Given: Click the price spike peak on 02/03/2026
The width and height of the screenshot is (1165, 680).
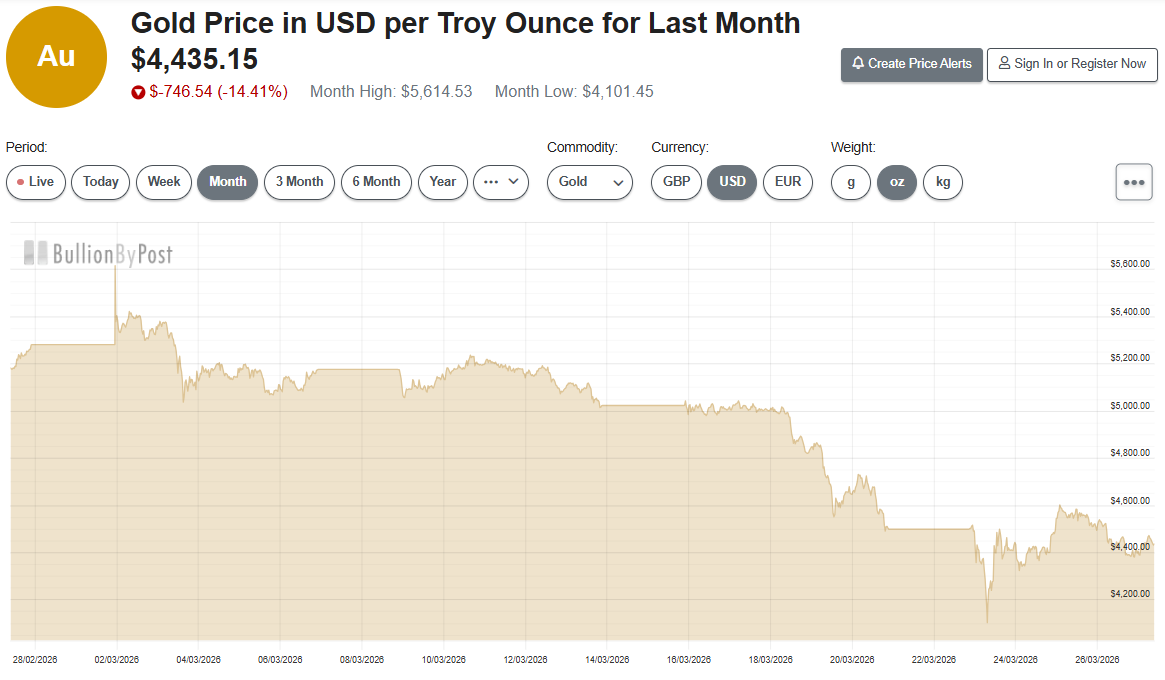Looking at the screenshot, I should click(x=116, y=268).
